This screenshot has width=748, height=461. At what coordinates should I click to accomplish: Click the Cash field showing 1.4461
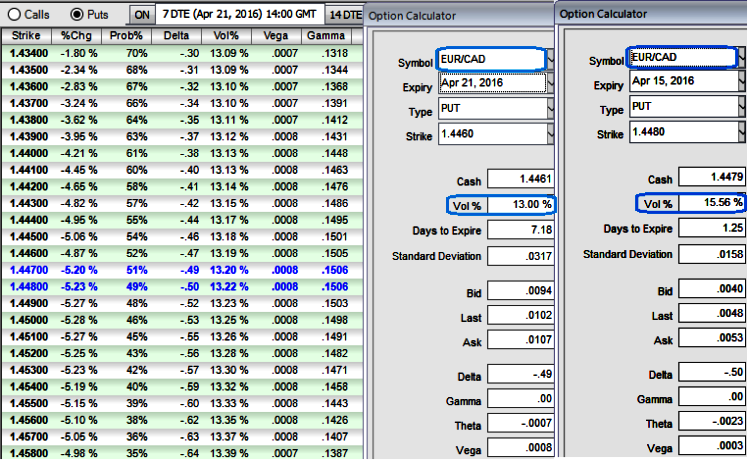pyautogui.click(x=521, y=180)
